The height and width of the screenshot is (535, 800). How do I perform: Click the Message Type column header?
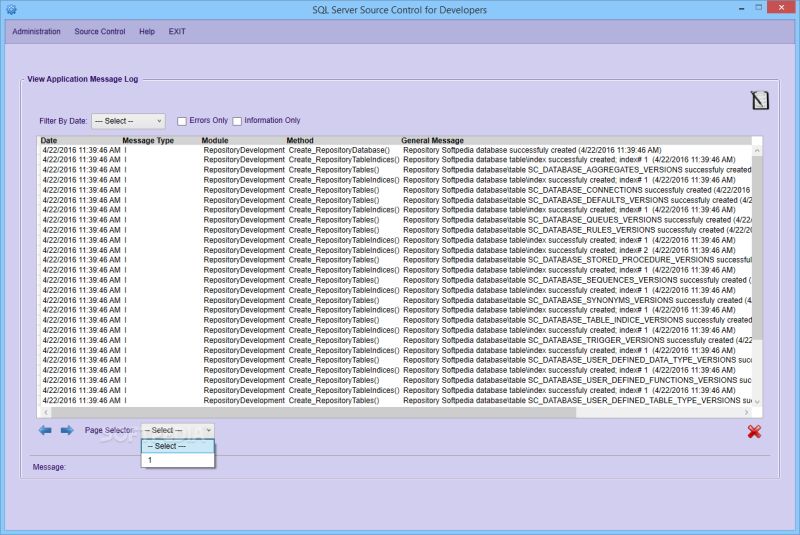pyautogui.click(x=148, y=140)
